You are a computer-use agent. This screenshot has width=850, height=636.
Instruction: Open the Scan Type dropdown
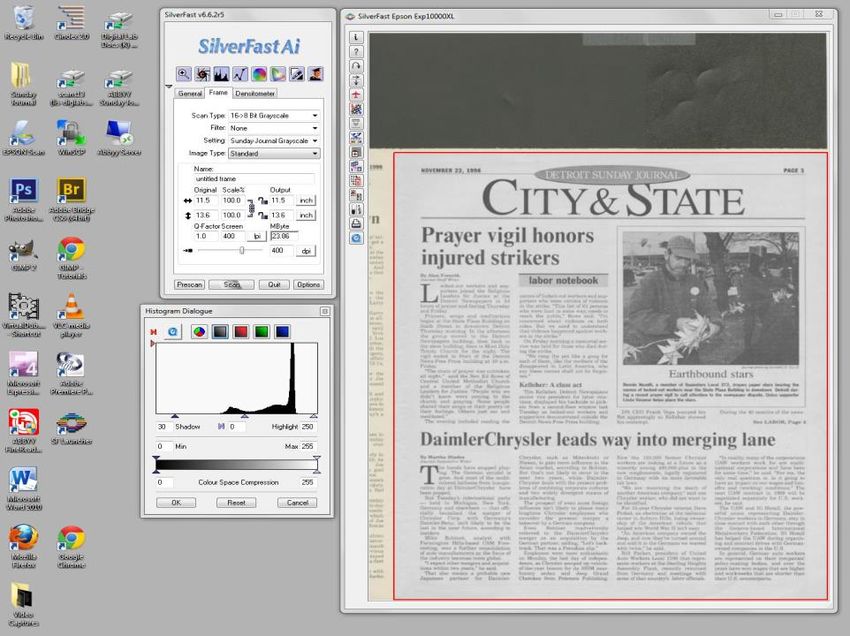coord(274,115)
